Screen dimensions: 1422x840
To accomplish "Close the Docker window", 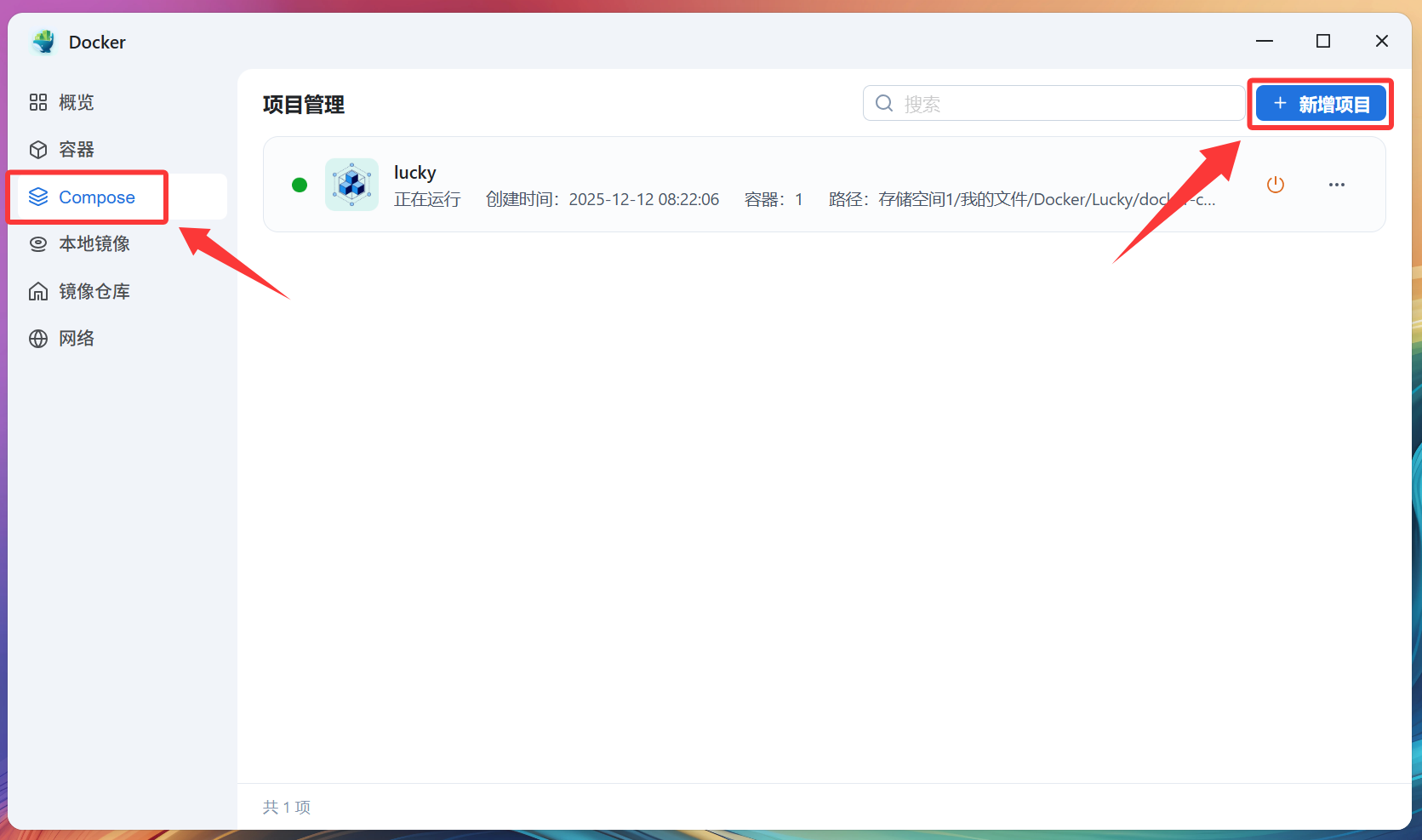I will pos(1381,41).
